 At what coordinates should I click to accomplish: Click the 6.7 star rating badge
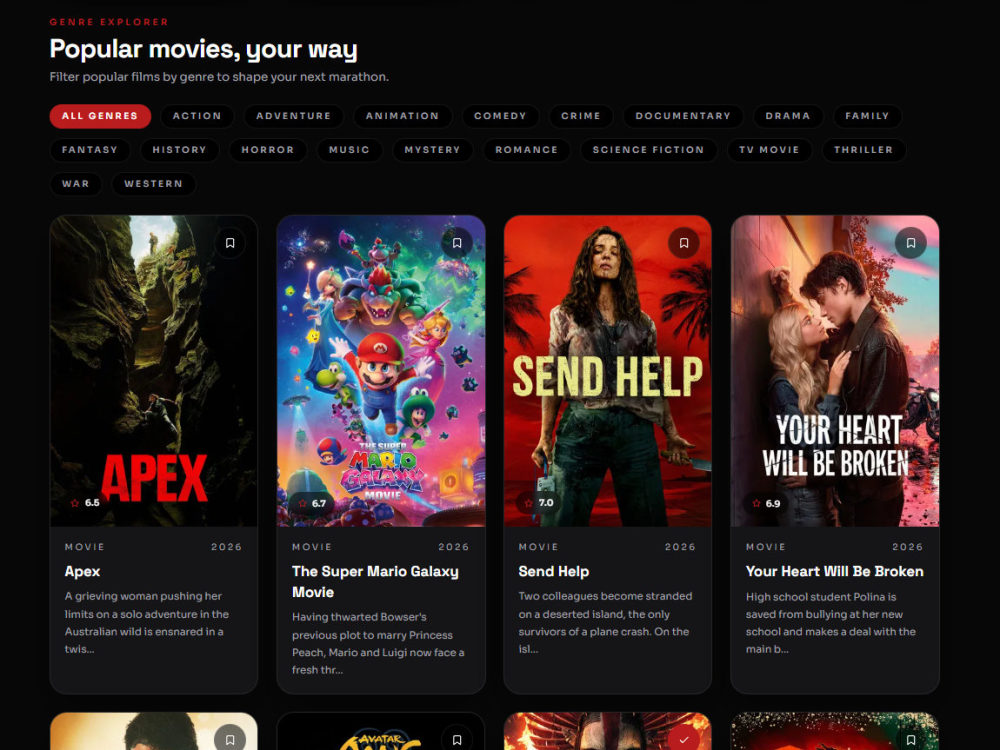coord(312,503)
